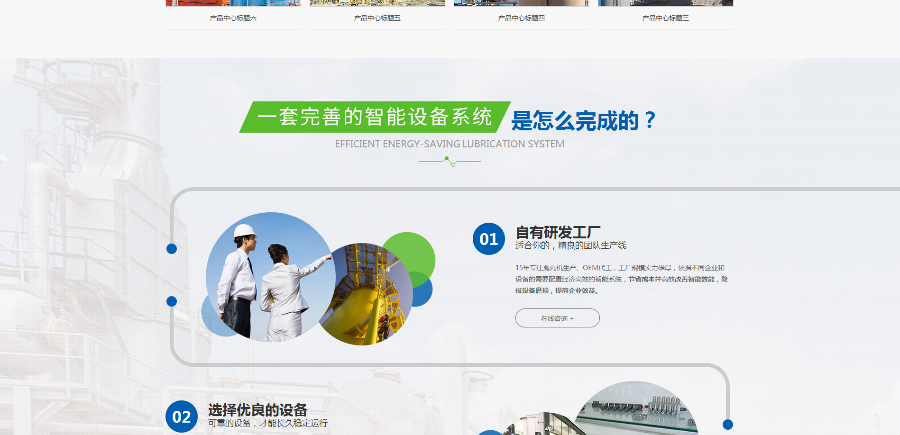The width and height of the screenshot is (900, 435).
Task: Open product link 产品中心标题六
Action: click(x=233, y=18)
